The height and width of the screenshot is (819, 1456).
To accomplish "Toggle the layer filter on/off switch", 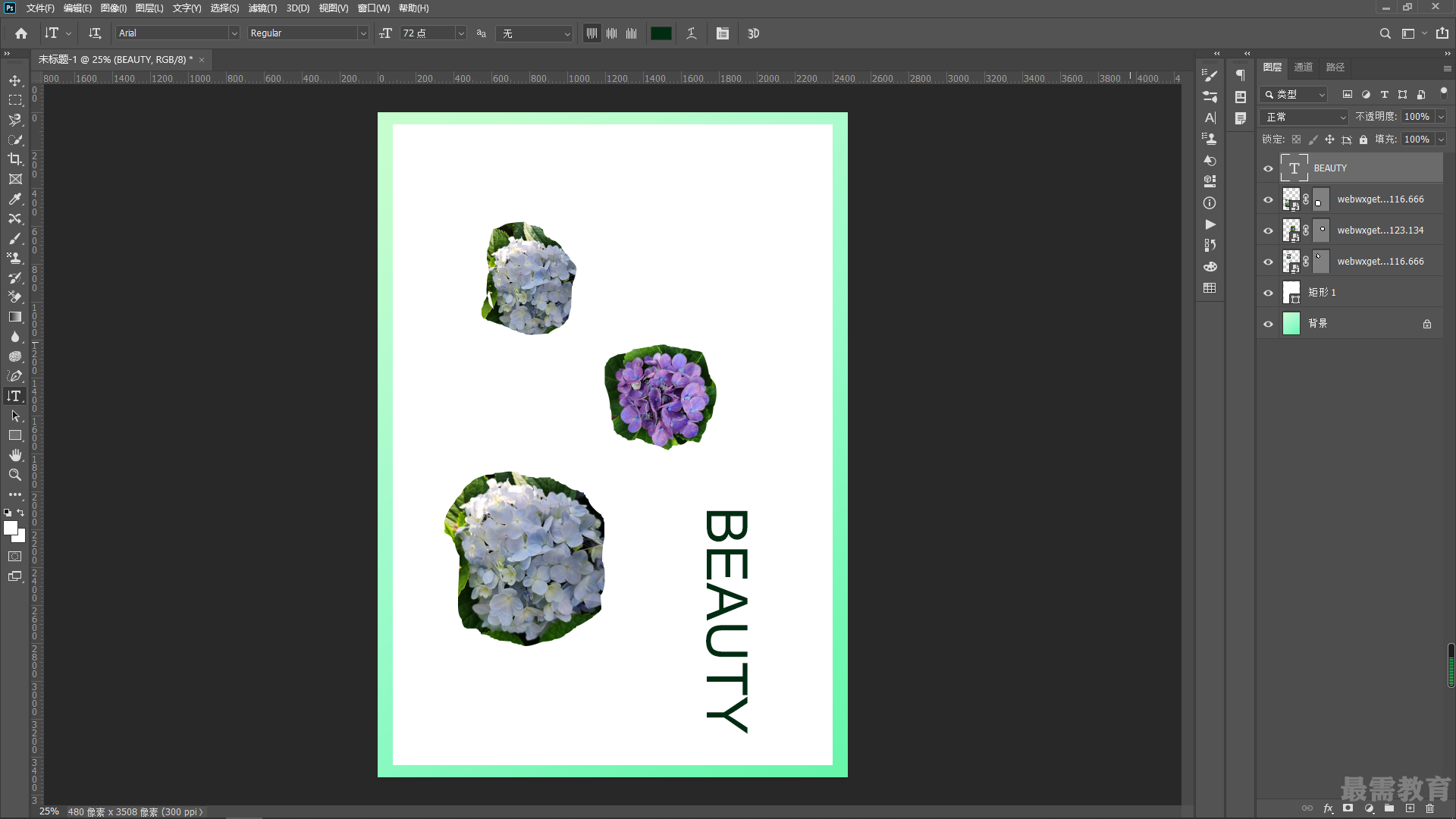I will (1443, 93).
